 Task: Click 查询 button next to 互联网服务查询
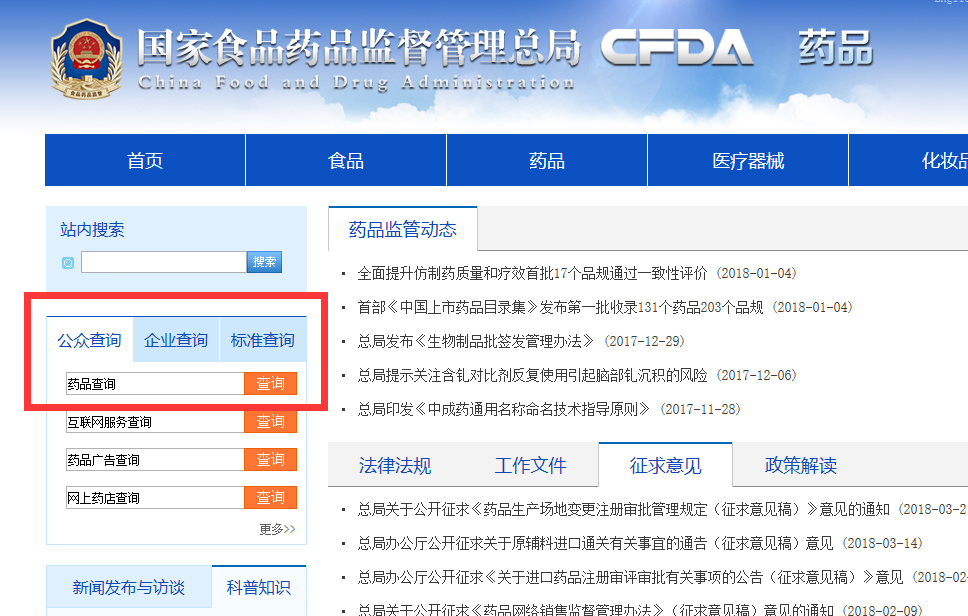(x=270, y=422)
